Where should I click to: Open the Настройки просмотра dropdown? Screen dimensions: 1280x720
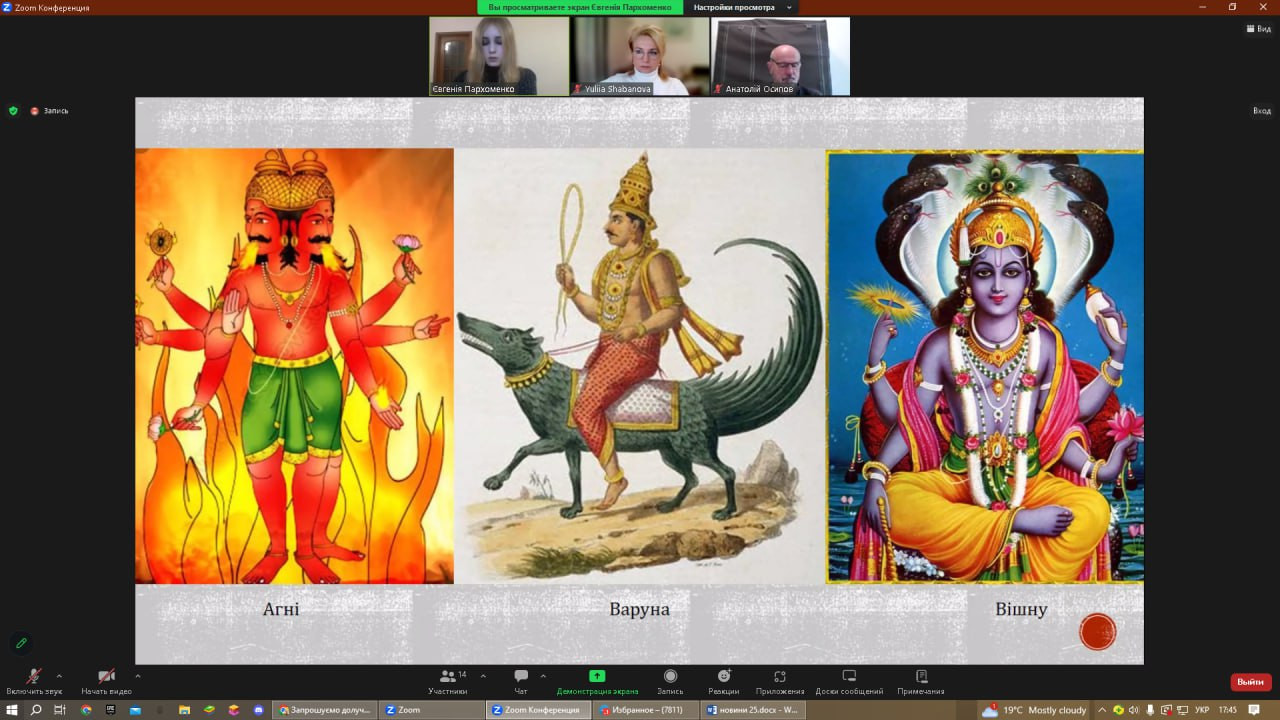pyautogui.click(x=742, y=7)
